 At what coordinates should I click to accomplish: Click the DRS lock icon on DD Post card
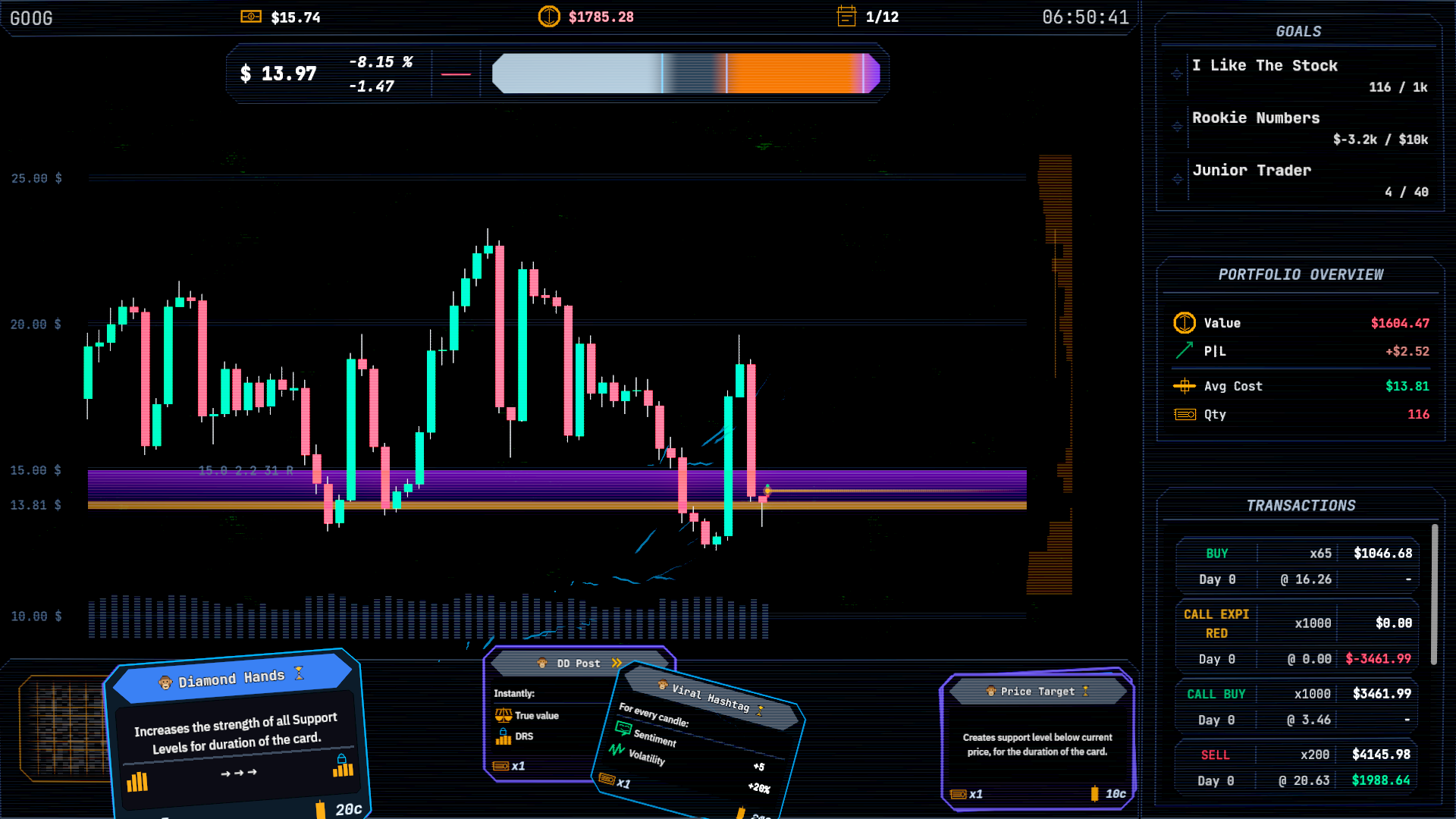click(504, 736)
